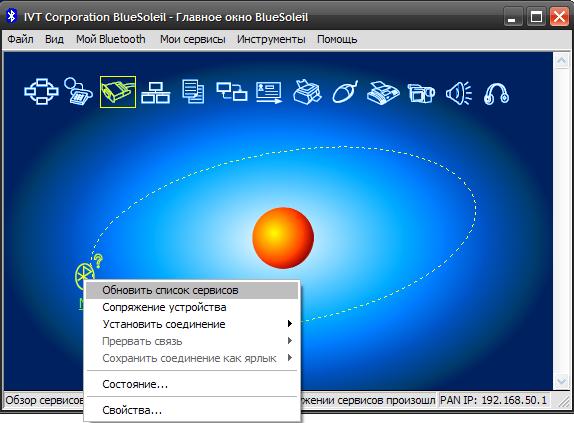
Task: Select the Dial-up Networking phone icon
Action: point(78,91)
